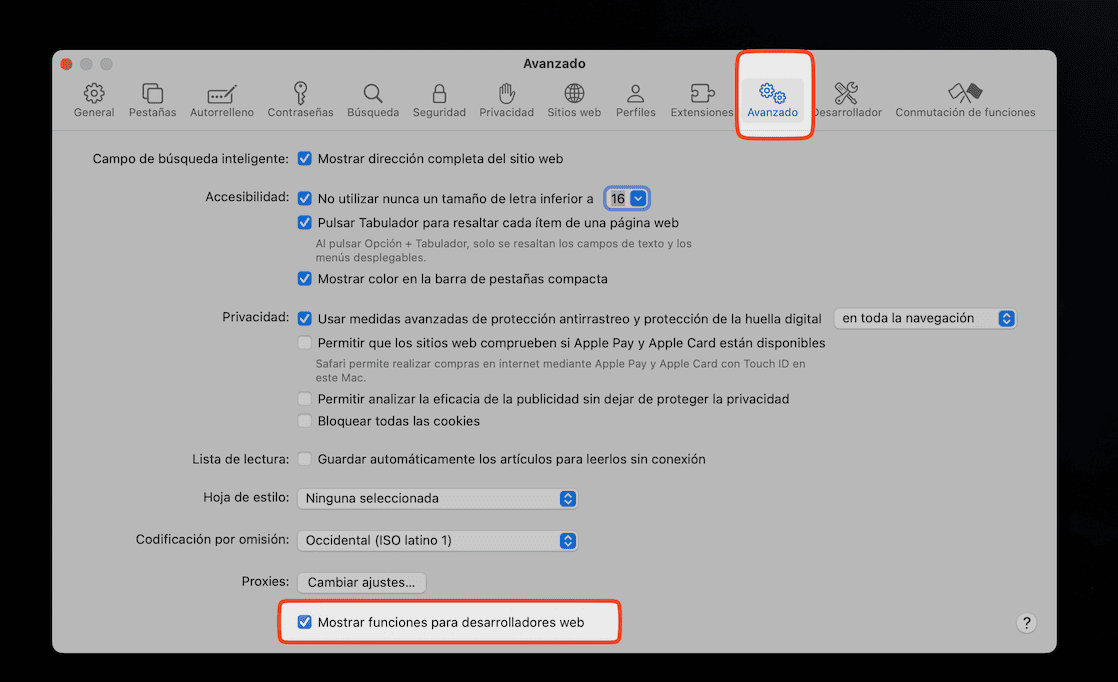The width and height of the screenshot is (1118, 682).
Task: Open the 'en toda la navegación' dropdown
Action: click(925, 318)
